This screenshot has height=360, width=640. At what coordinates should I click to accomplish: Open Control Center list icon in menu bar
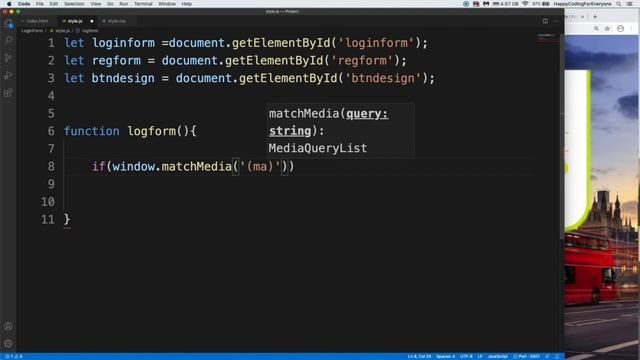[630, 4]
